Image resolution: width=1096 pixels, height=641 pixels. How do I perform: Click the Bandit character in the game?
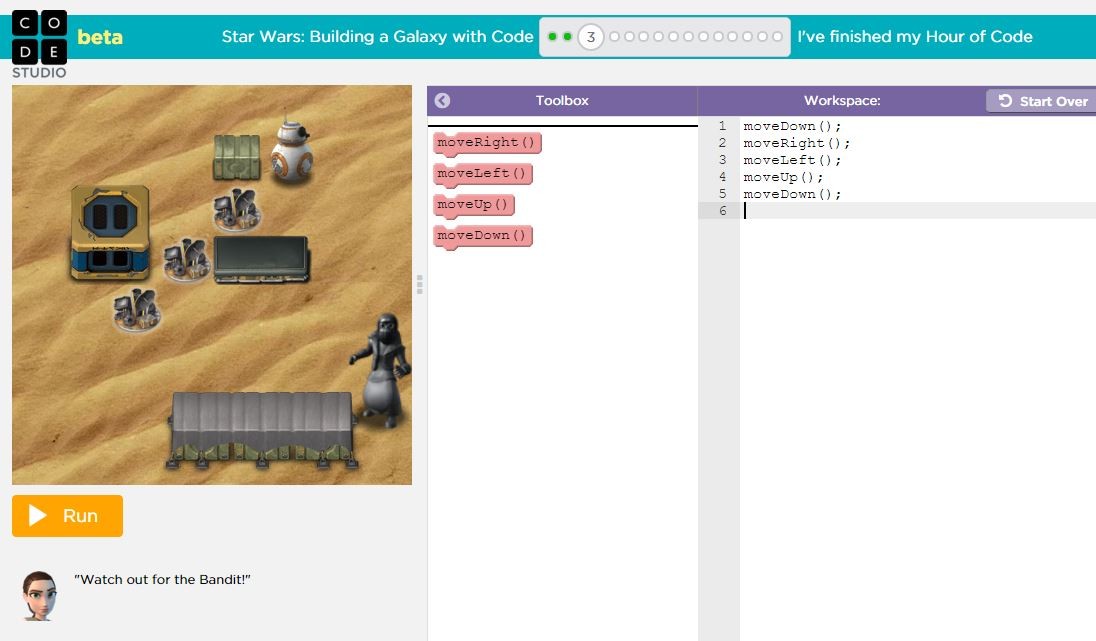[382, 370]
